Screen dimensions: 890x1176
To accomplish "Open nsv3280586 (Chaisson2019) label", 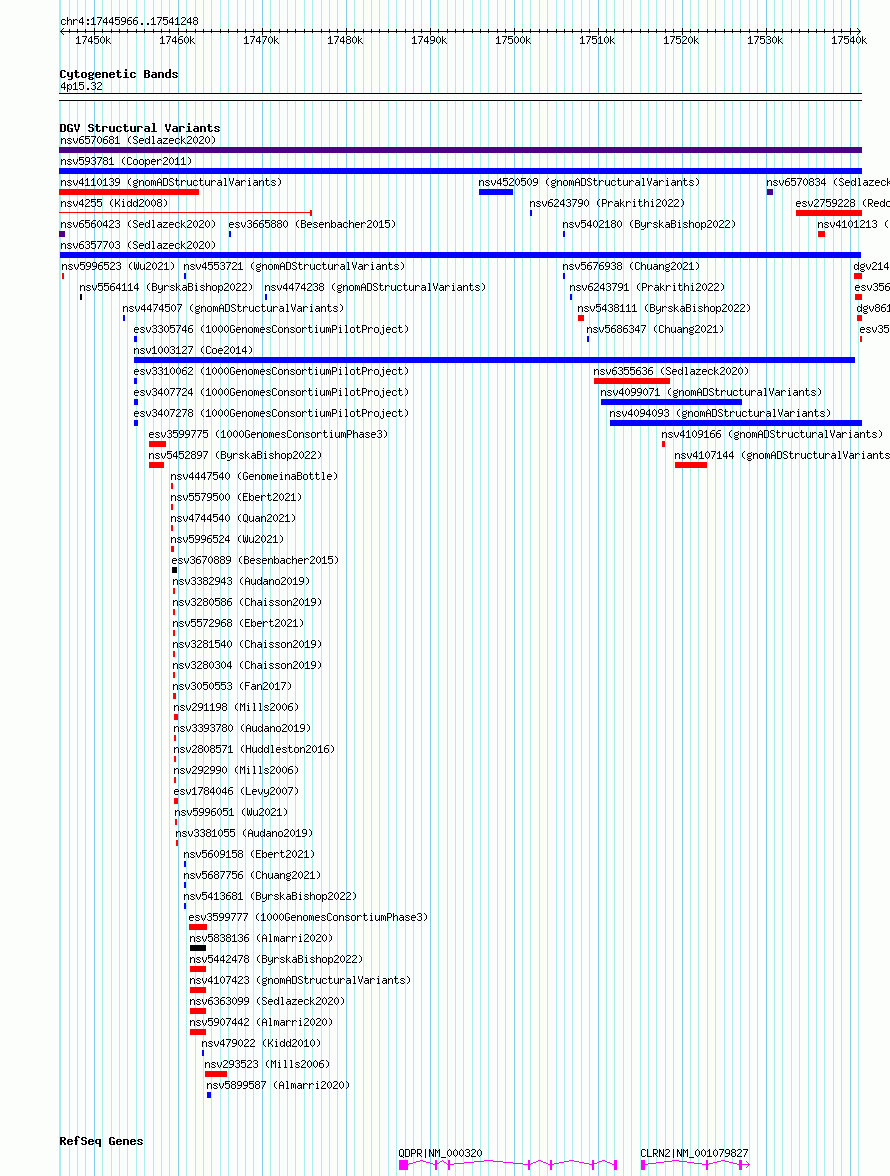I will [247, 602].
